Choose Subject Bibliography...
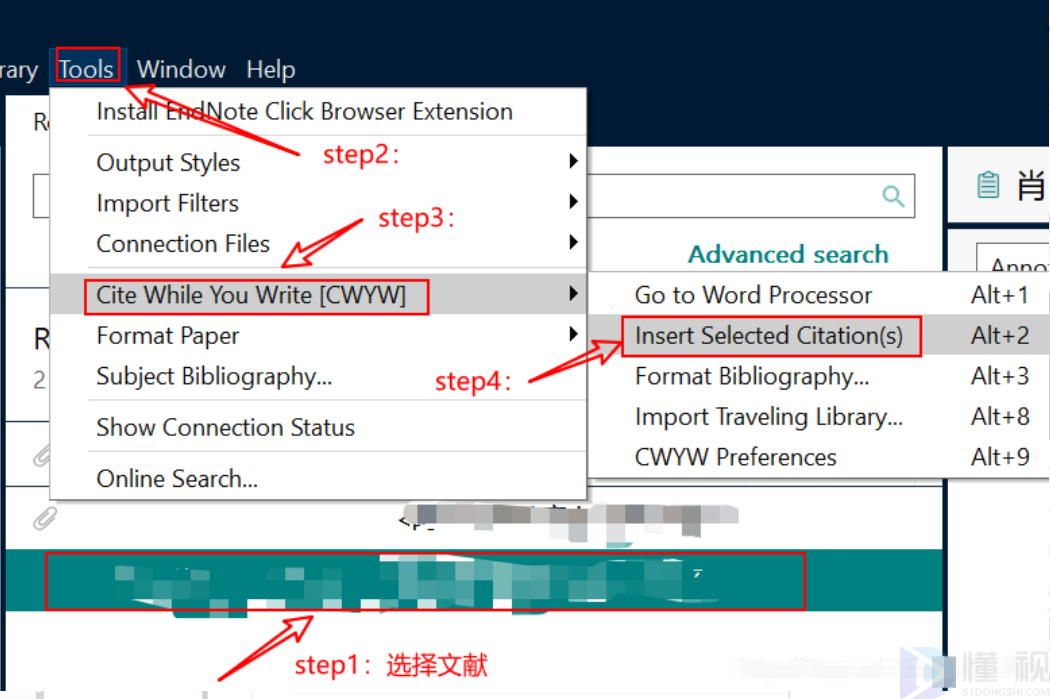Viewport: 1050px width, 699px height. [214, 376]
